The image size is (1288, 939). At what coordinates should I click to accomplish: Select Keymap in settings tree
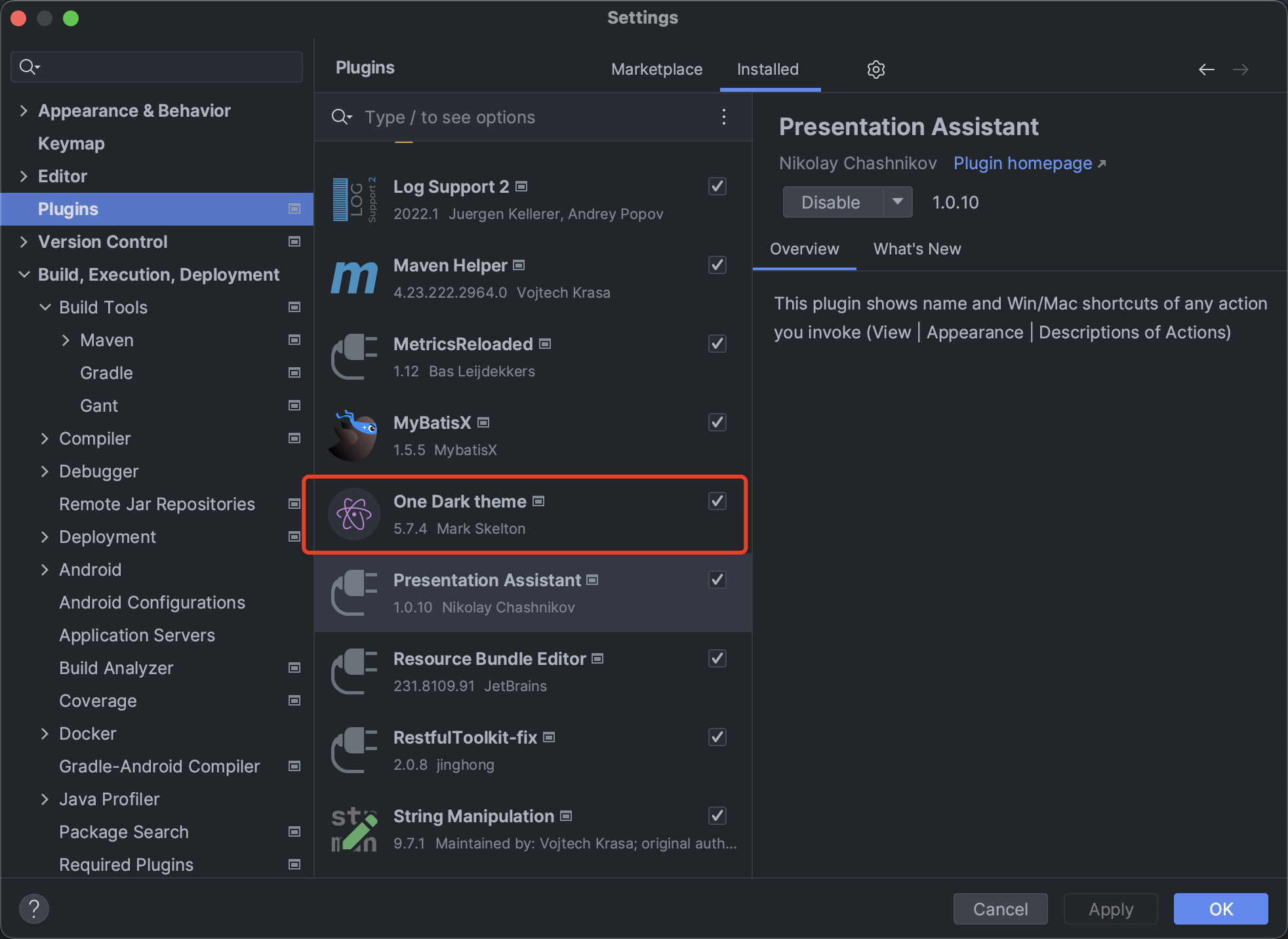pos(71,143)
